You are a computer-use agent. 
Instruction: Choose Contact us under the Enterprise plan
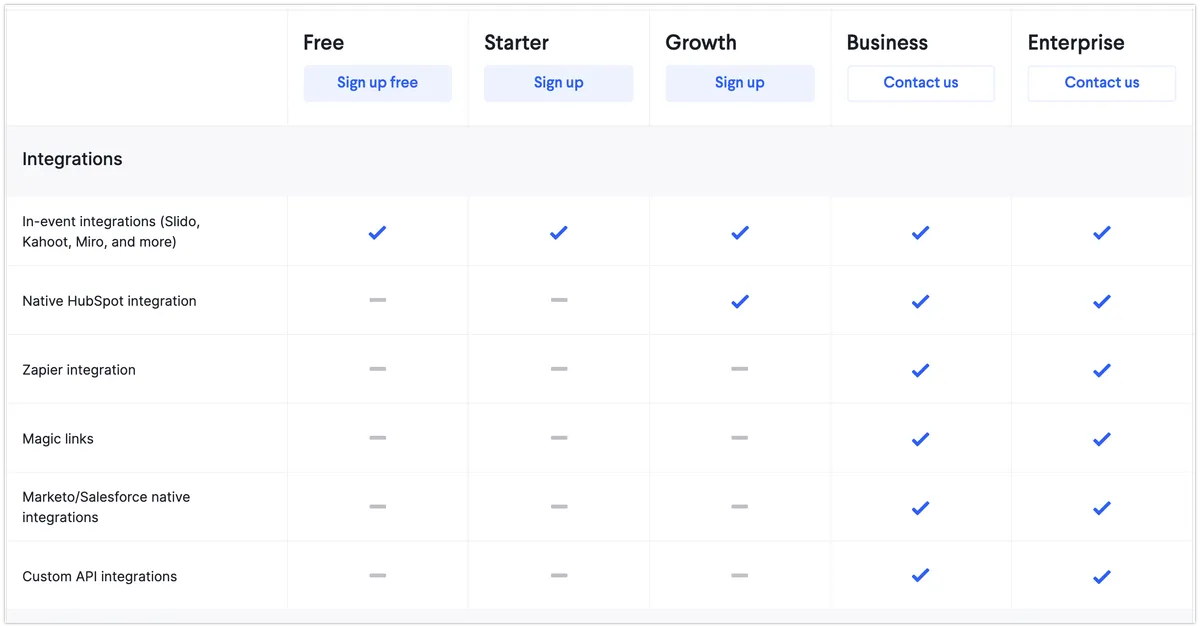(x=1101, y=83)
